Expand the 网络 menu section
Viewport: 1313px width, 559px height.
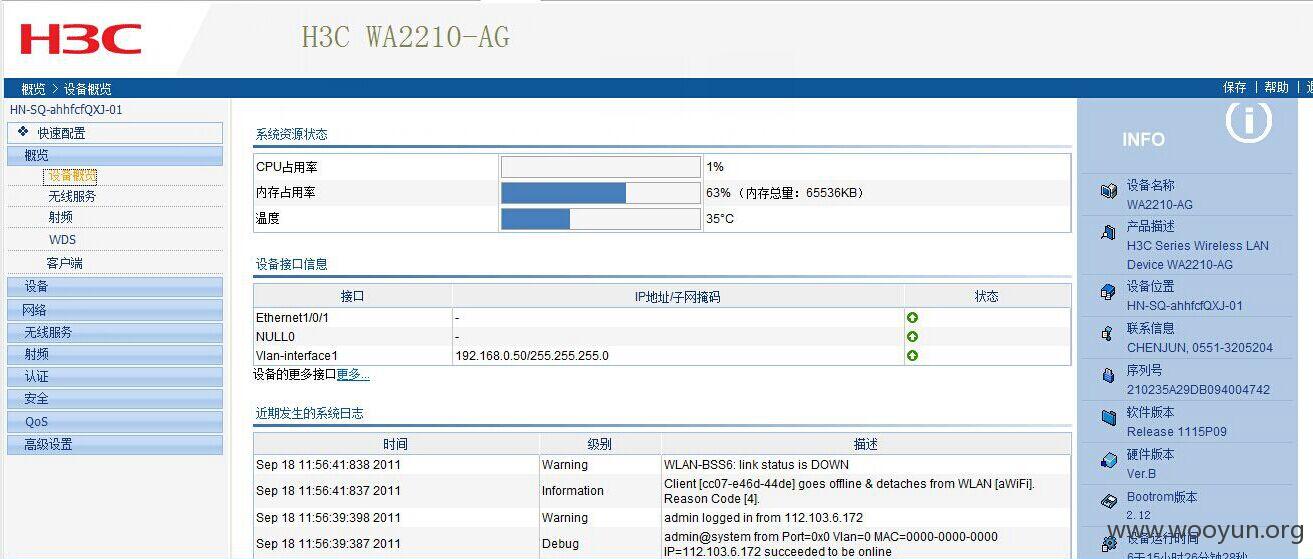pos(115,310)
